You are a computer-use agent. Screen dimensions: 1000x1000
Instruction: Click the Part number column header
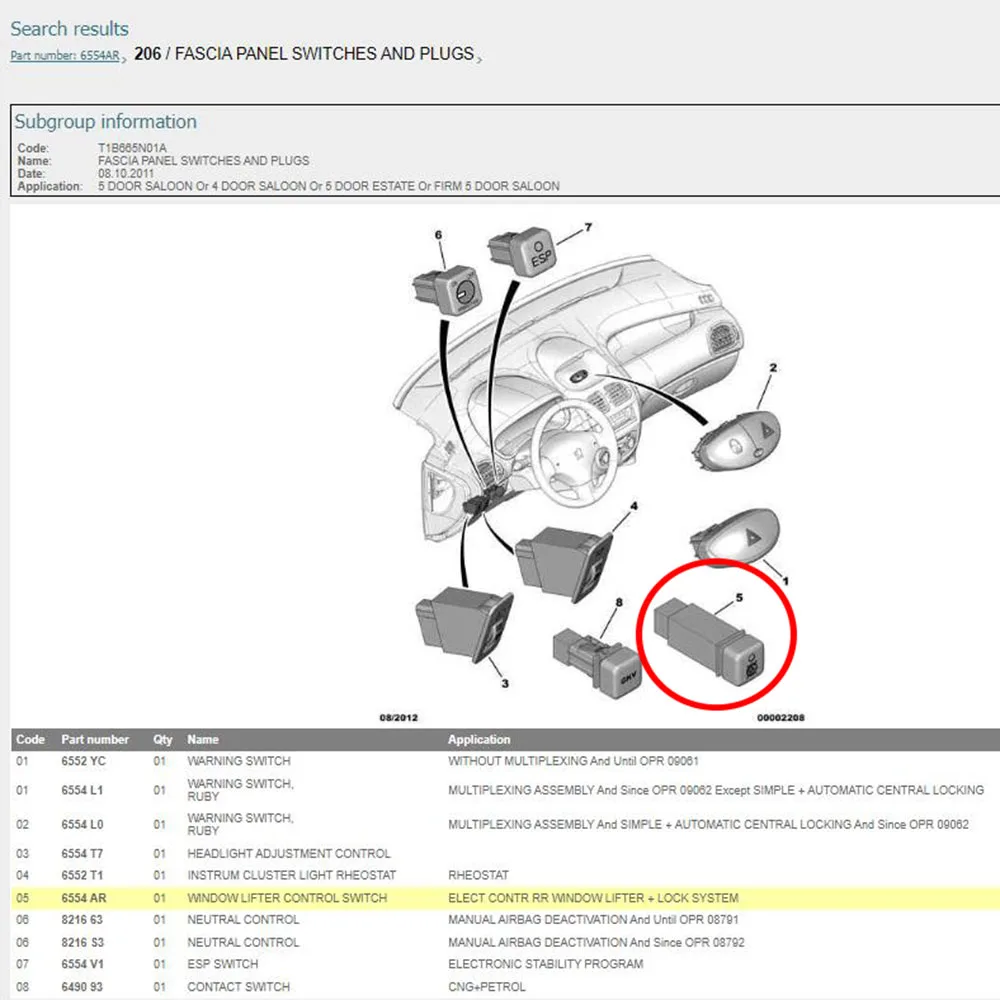[95, 740]
